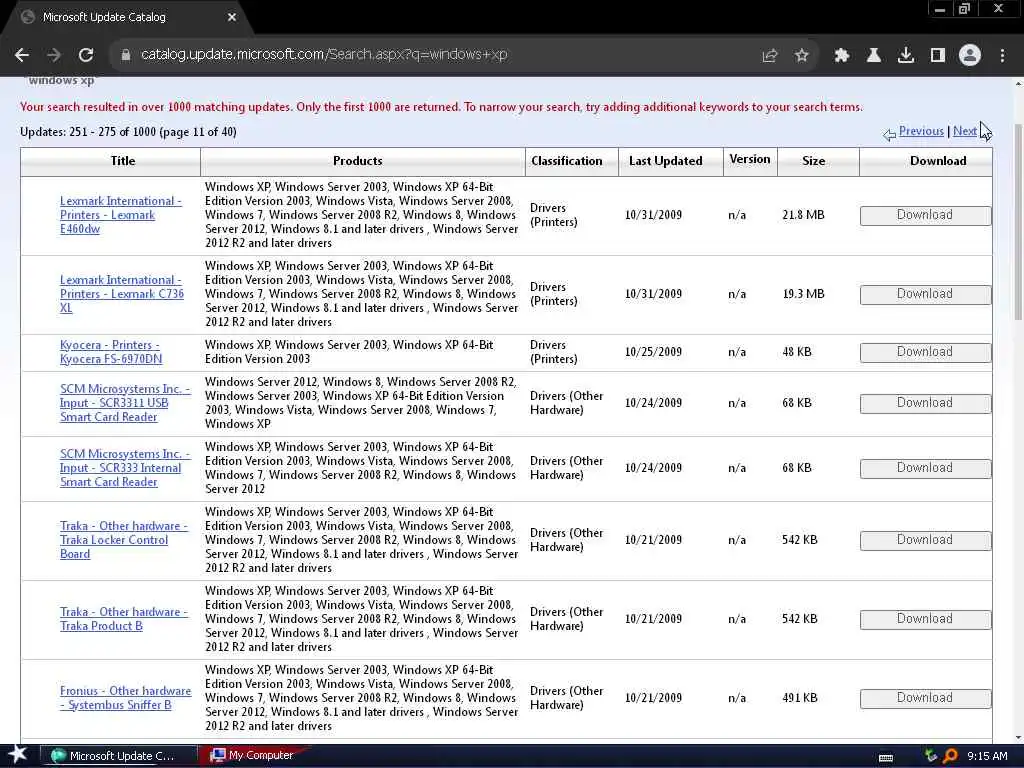Open the Lexmark C736 XL update link
This screenshot has height=768, width=1024.
coord(121,294)
